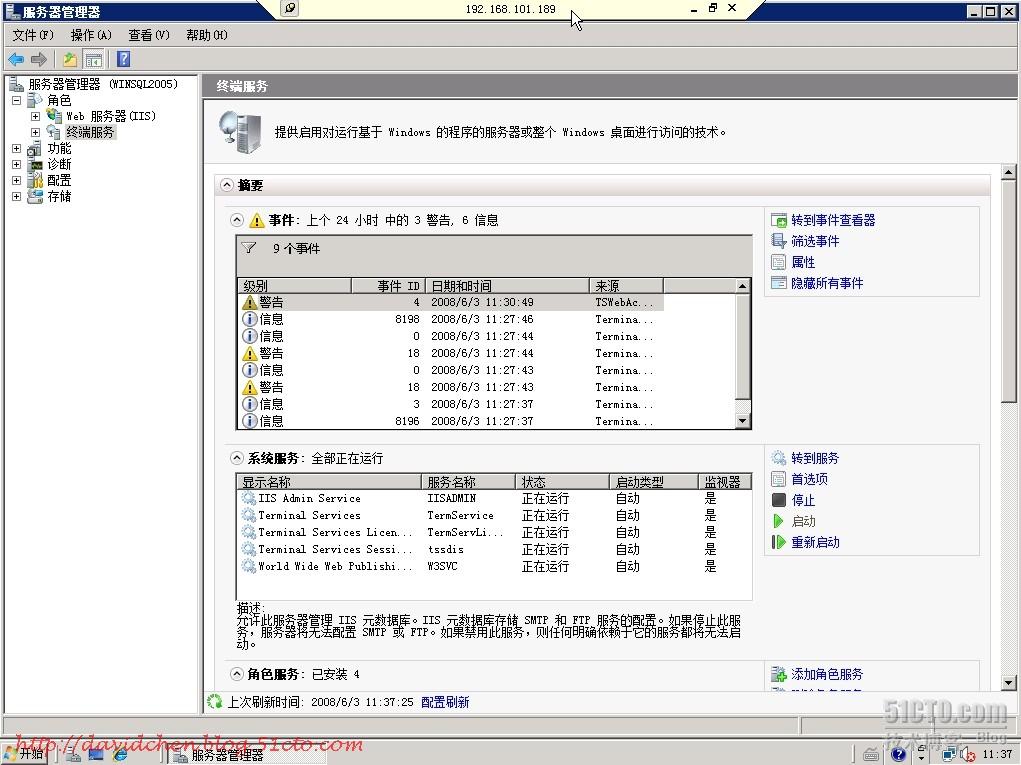Screen dimensions: 1021x765
Task: Click the event 属性 icon
Action: pos(779,262)
